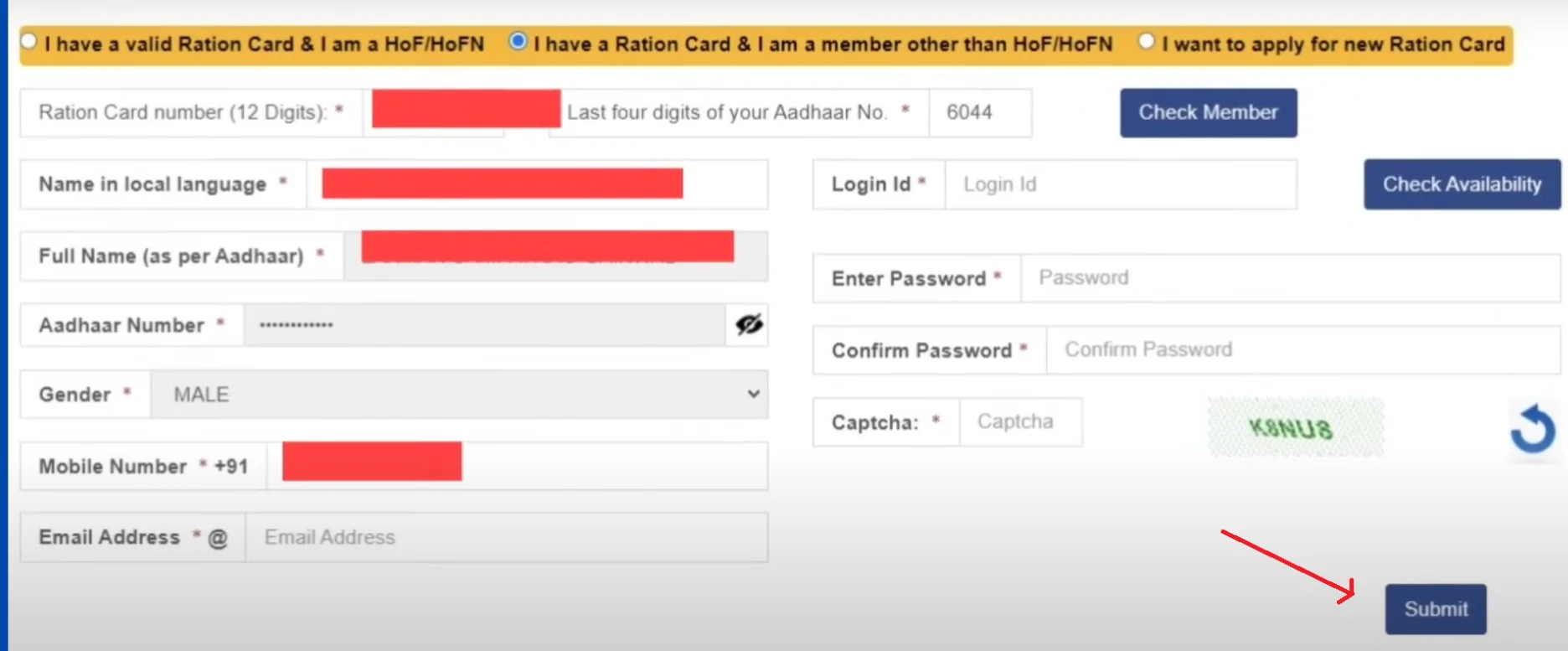This screenshot has height=651, width=1568.
Task: Click the captcha refresh icon
Action: [1533, 429]
